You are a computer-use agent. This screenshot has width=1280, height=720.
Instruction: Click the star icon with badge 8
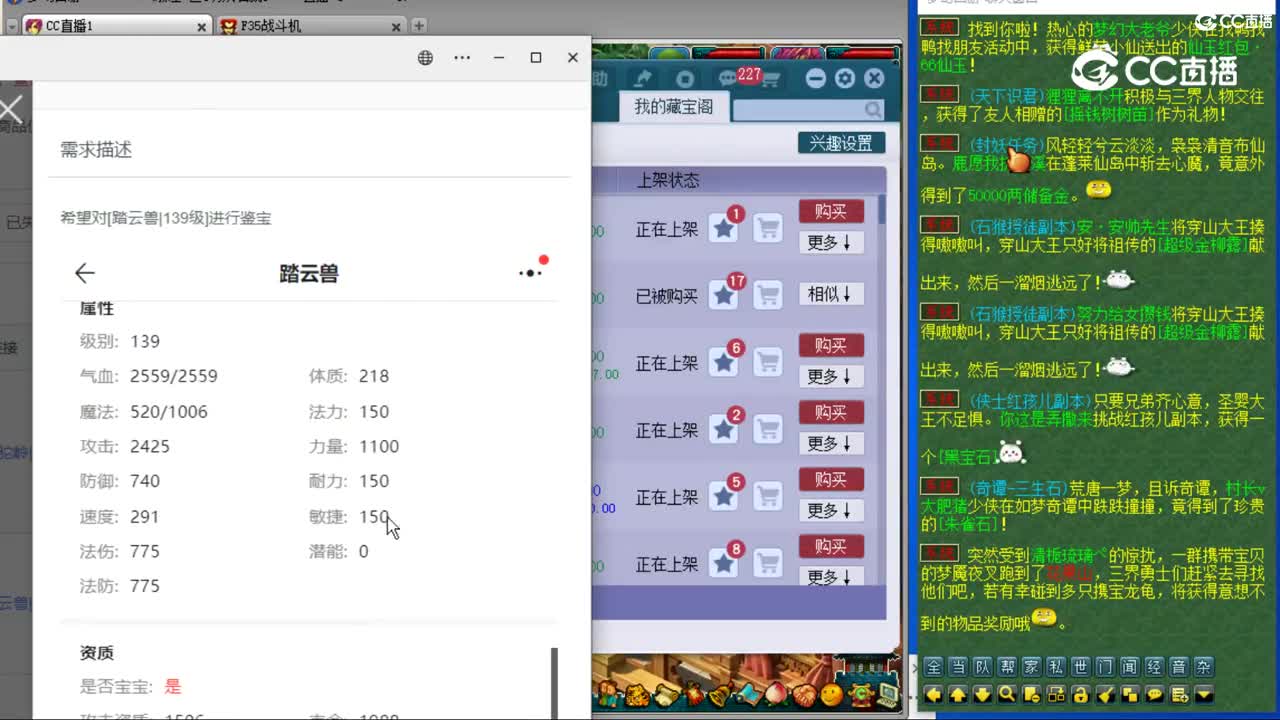tap(724, 564)
